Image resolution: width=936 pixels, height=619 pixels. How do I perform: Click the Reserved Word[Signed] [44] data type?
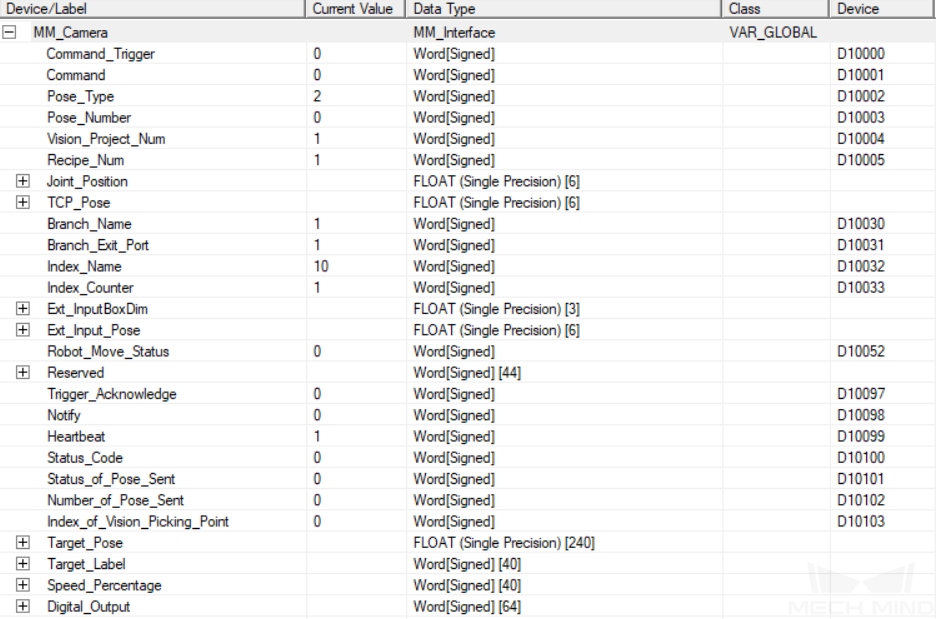point(467,372)
